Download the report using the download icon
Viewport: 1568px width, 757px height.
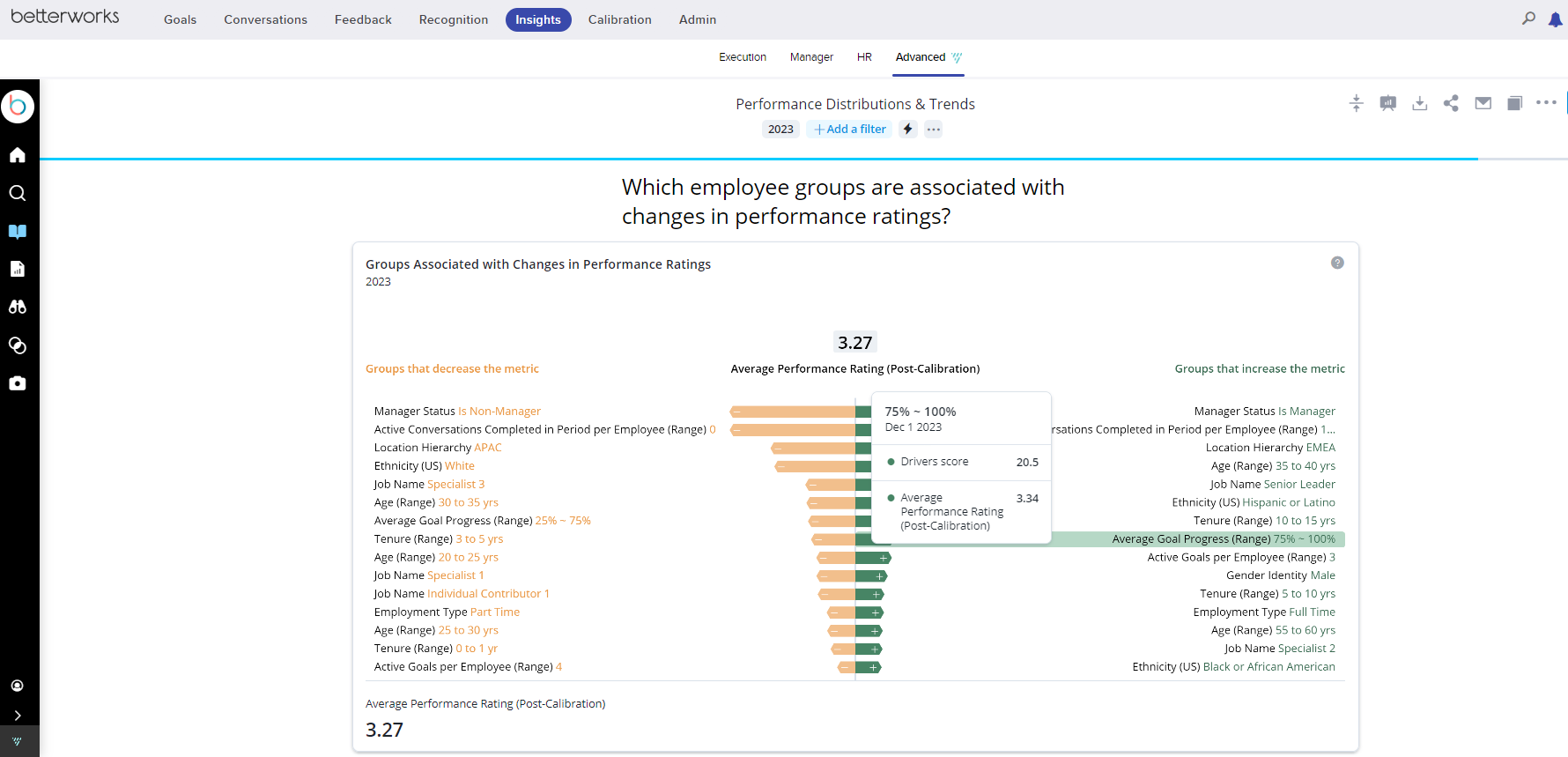(1419, 103)
